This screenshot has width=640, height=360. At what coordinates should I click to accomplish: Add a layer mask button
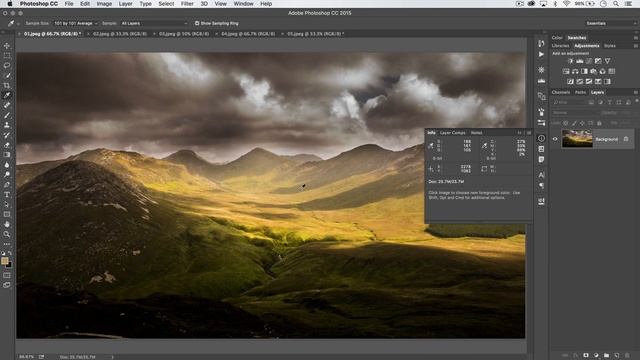[x=586, y=356]
